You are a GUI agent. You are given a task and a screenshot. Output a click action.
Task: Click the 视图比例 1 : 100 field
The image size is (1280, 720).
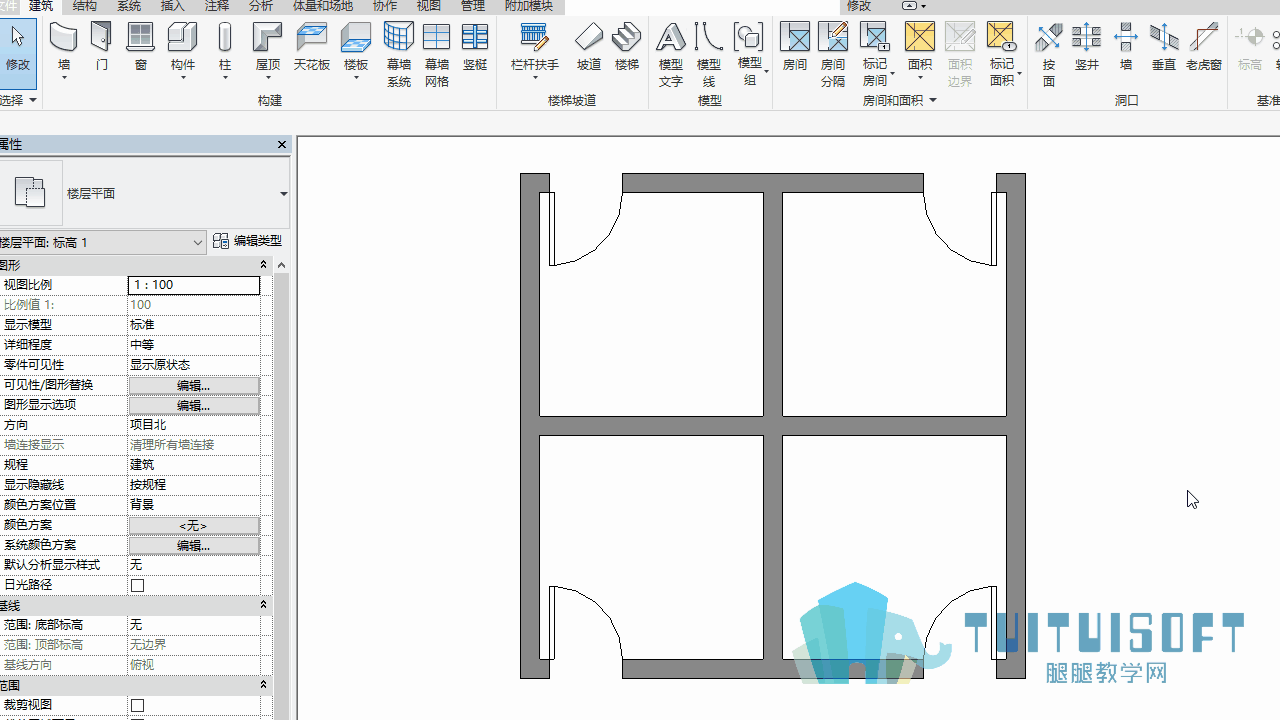coord(194,285)
